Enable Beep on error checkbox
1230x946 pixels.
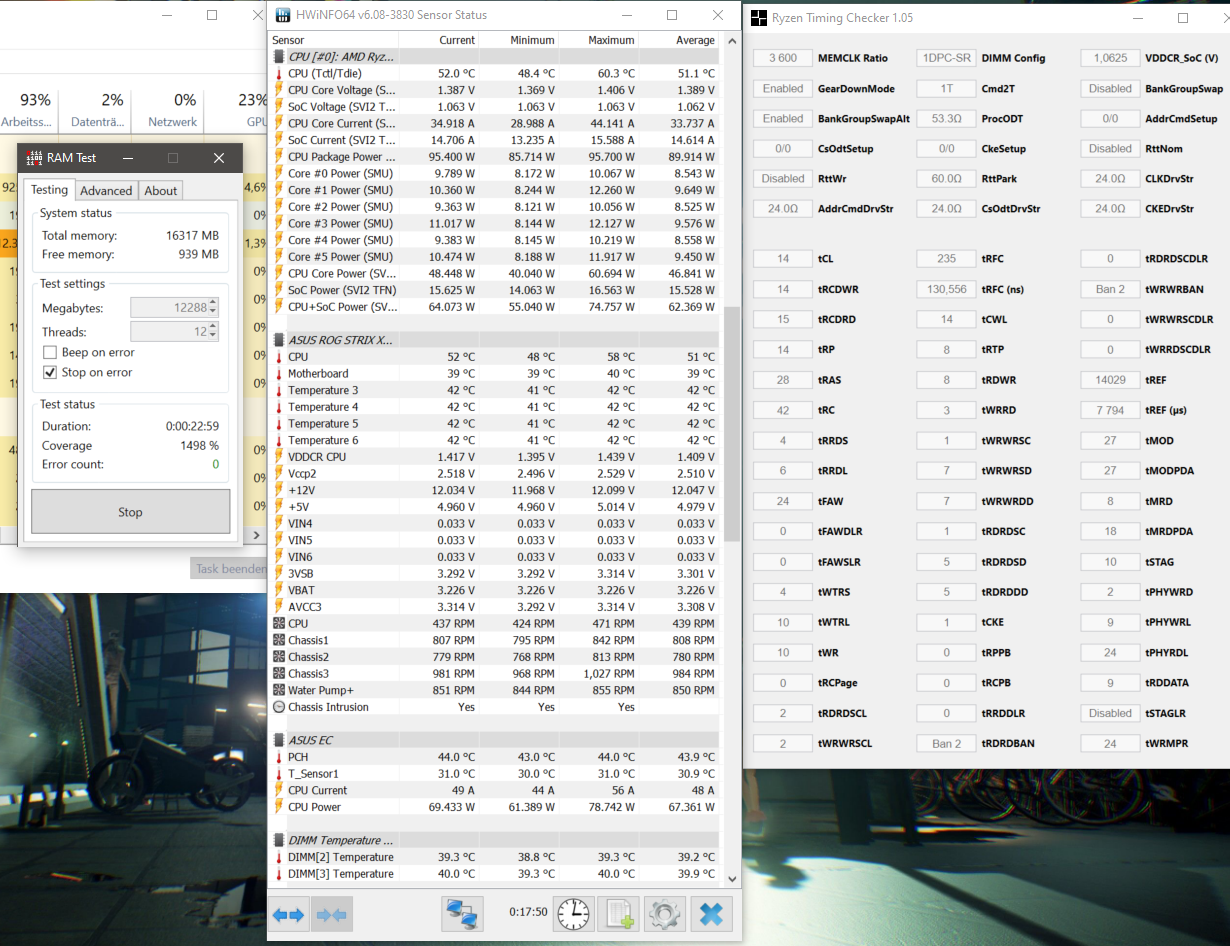click(x=50, y=352)
